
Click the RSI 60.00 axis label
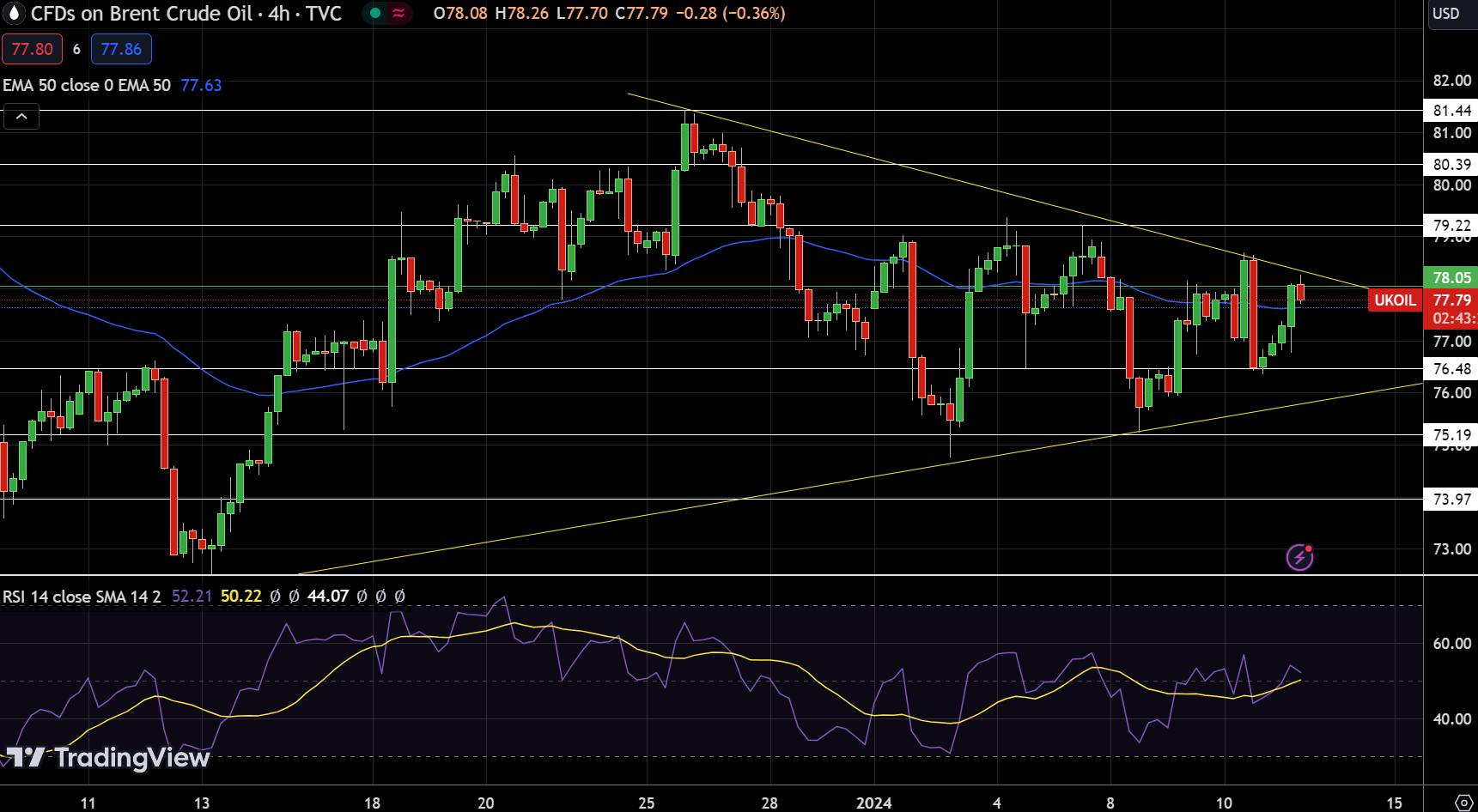pyautogui.click(x=1451, y=643)
